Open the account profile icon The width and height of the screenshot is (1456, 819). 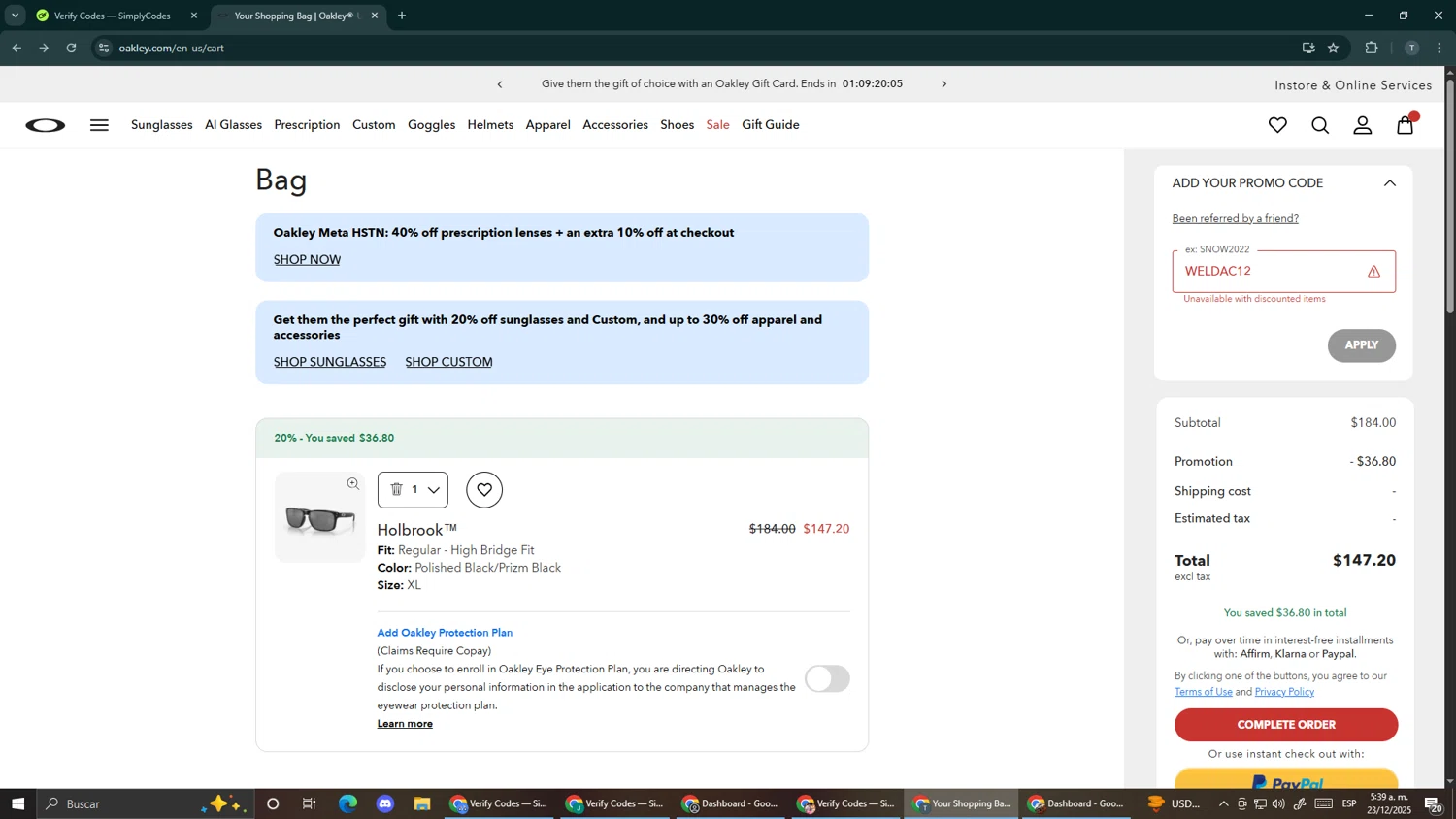(x=1363, y=125)
